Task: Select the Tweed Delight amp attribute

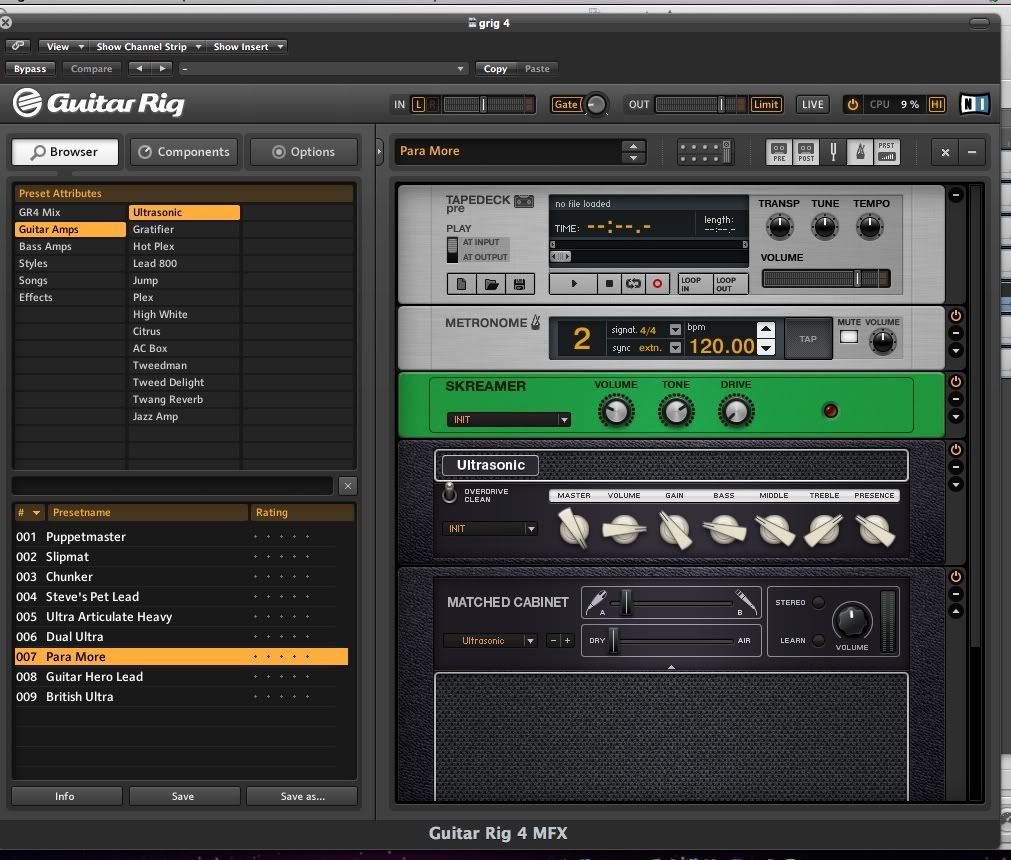Action: tap(184, 382)
